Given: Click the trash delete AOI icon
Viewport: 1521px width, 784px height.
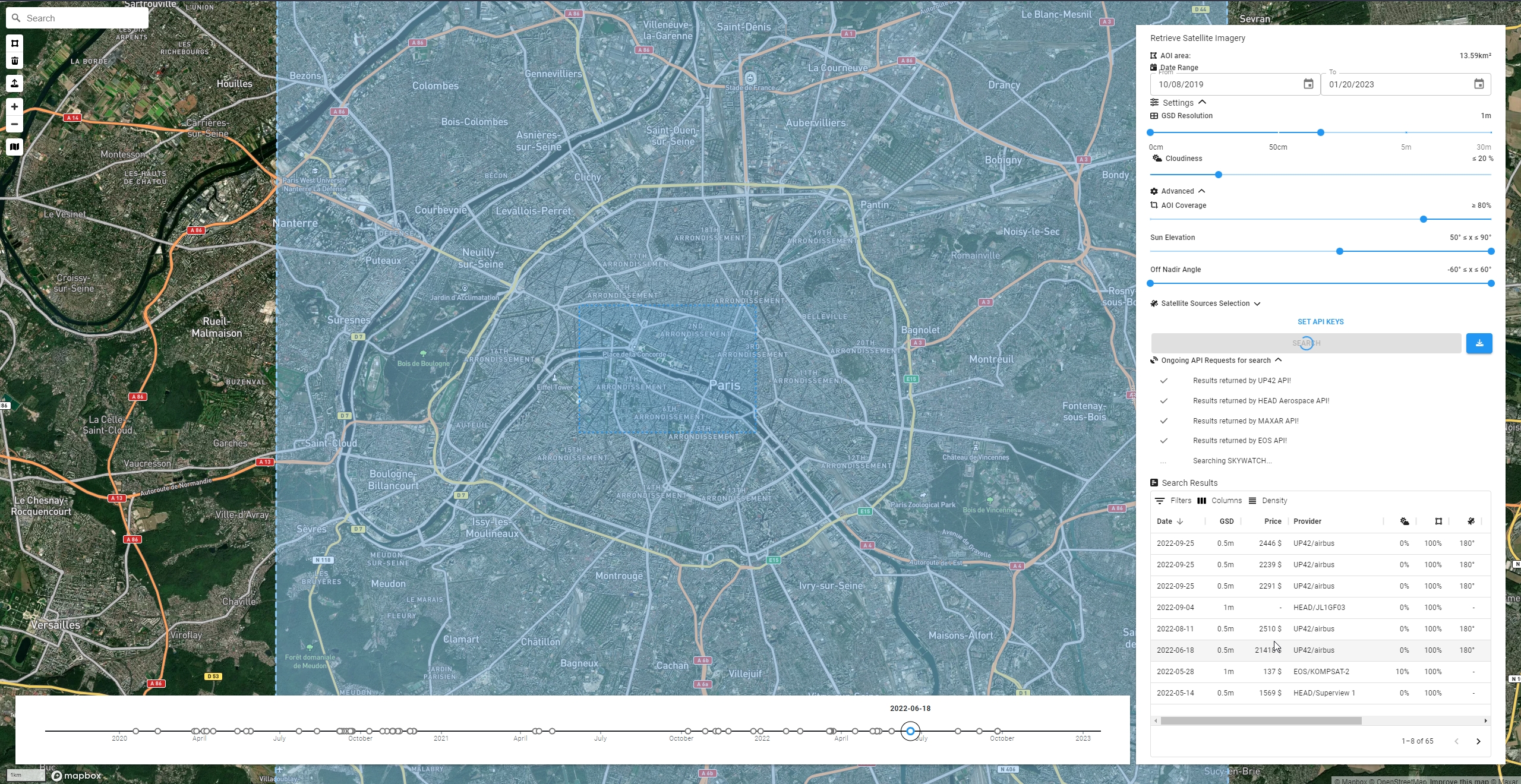Looking at the screenshot, I should click(x=15, y=61).
